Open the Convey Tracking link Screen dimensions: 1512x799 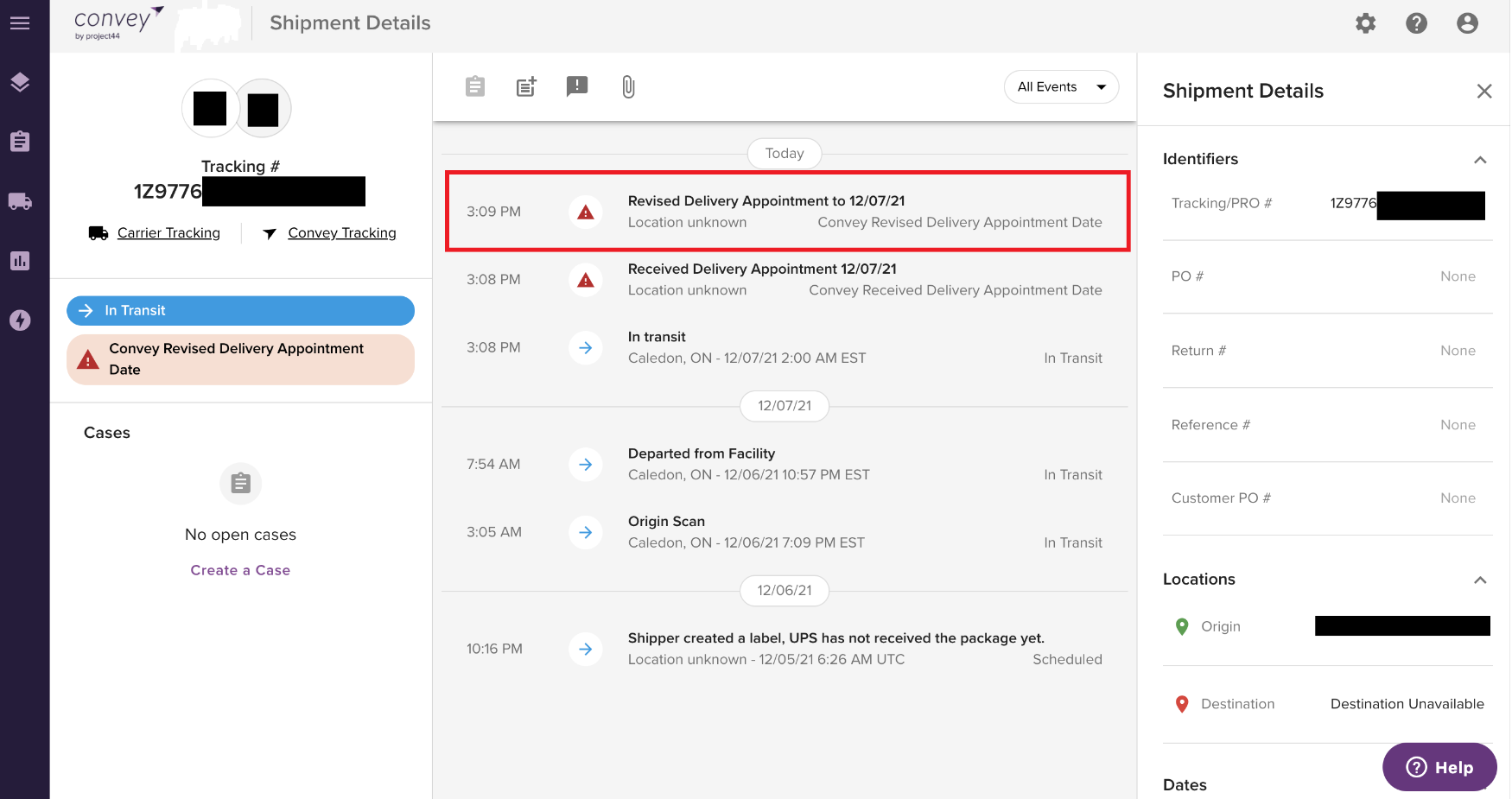(342, 233)
